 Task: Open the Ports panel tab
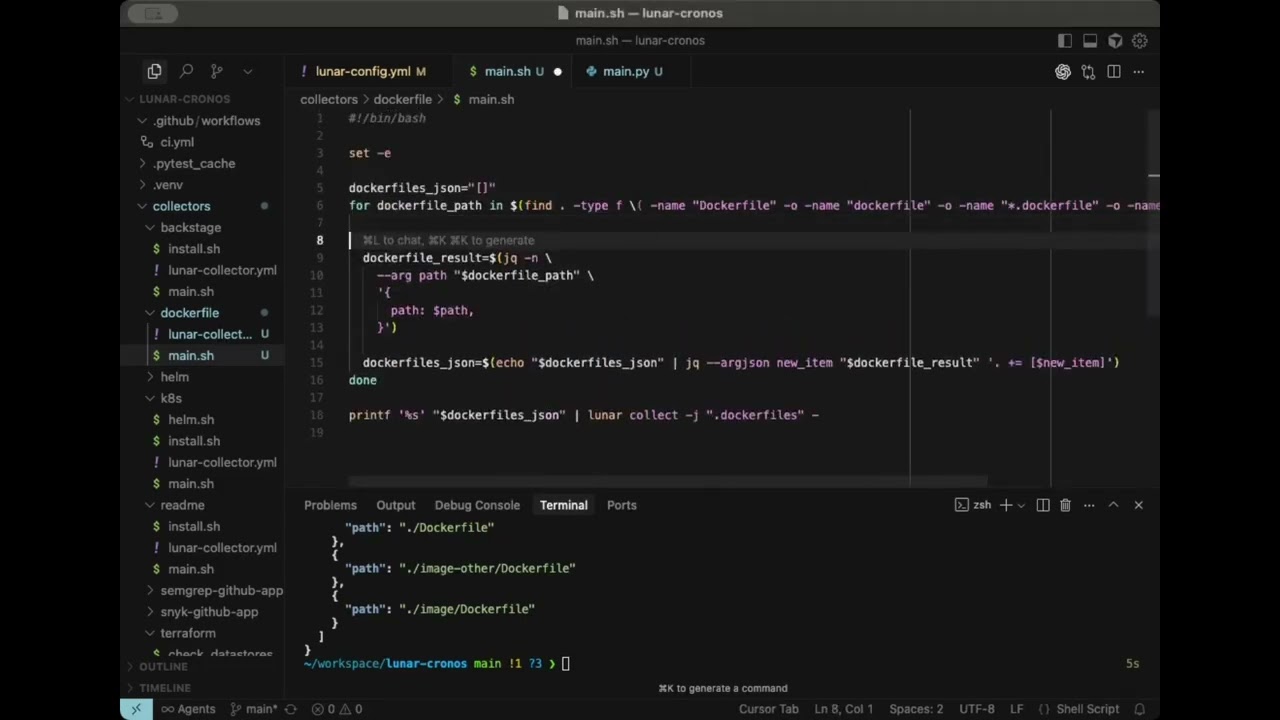[622, 505]
